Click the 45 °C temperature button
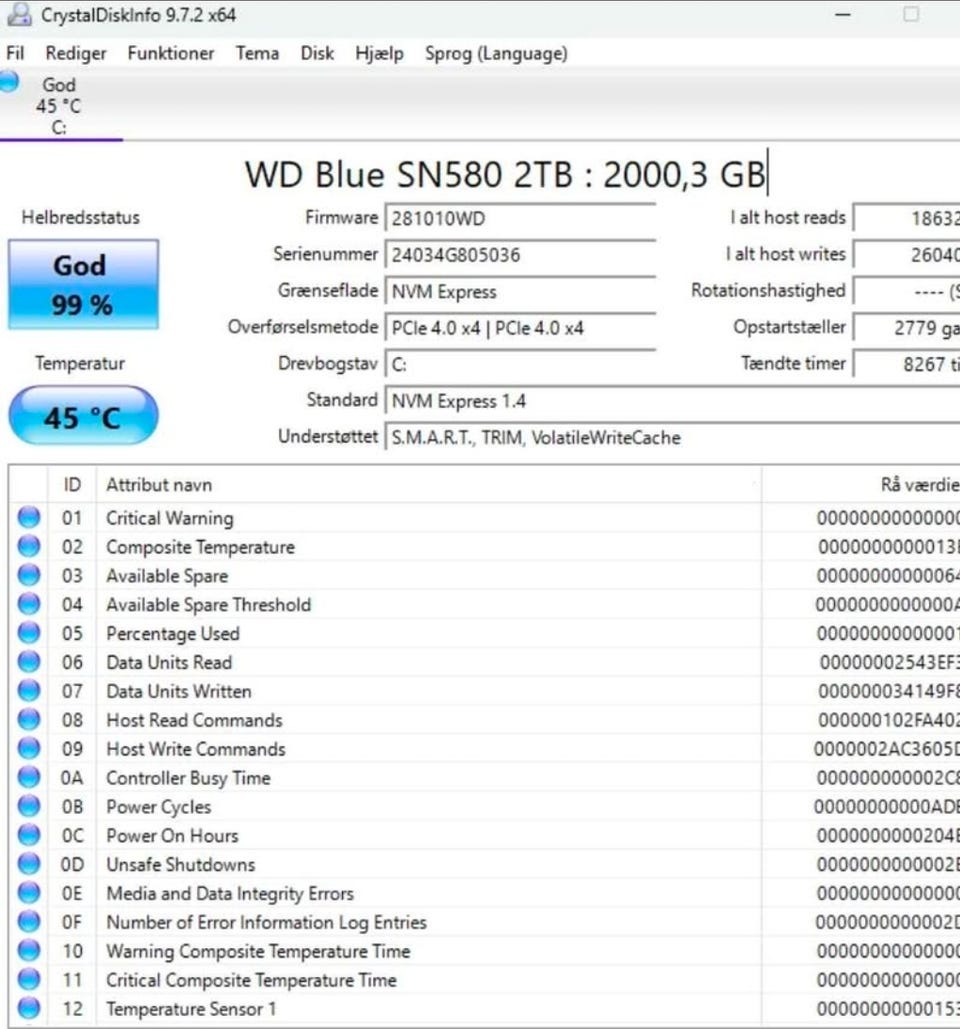 coord(83,417)
